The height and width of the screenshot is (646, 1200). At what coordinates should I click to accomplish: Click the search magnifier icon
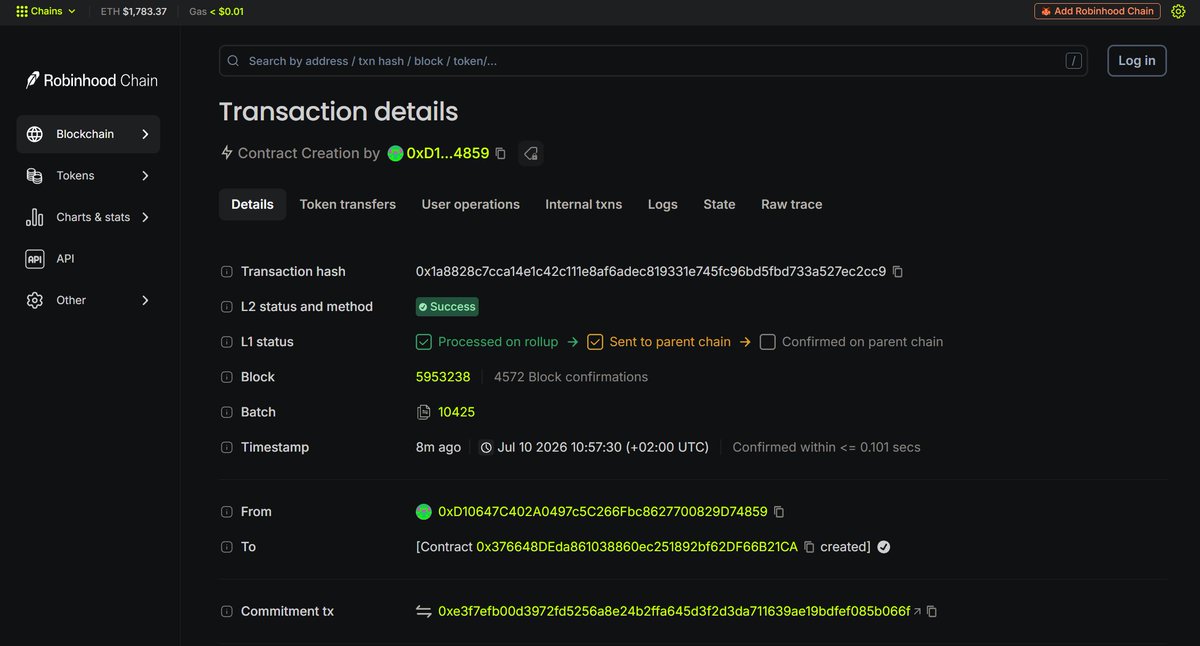point(233,61)
